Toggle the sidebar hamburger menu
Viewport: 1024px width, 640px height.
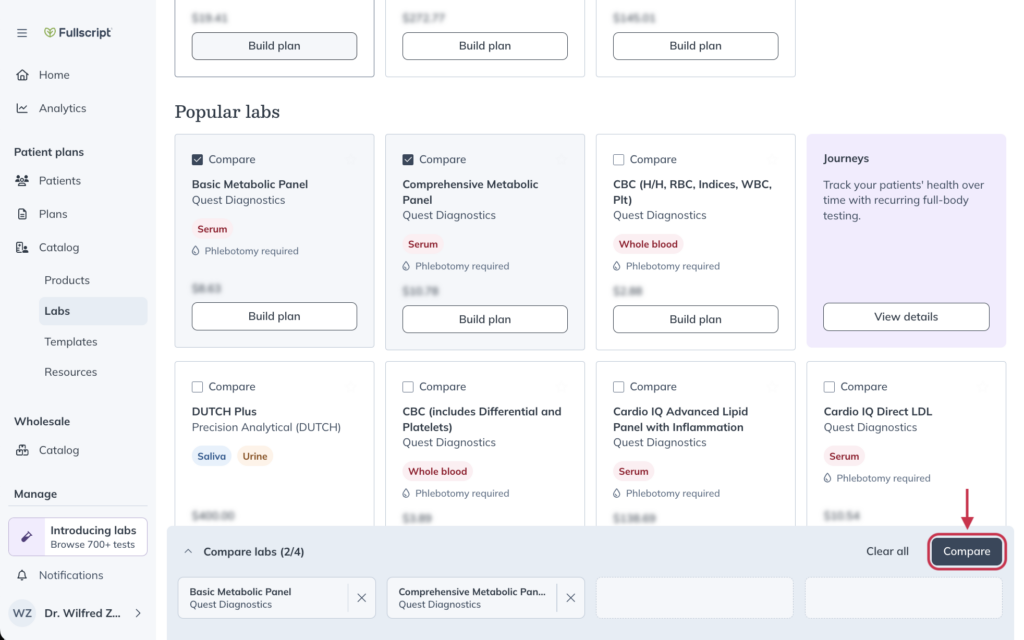pos(21,31)
